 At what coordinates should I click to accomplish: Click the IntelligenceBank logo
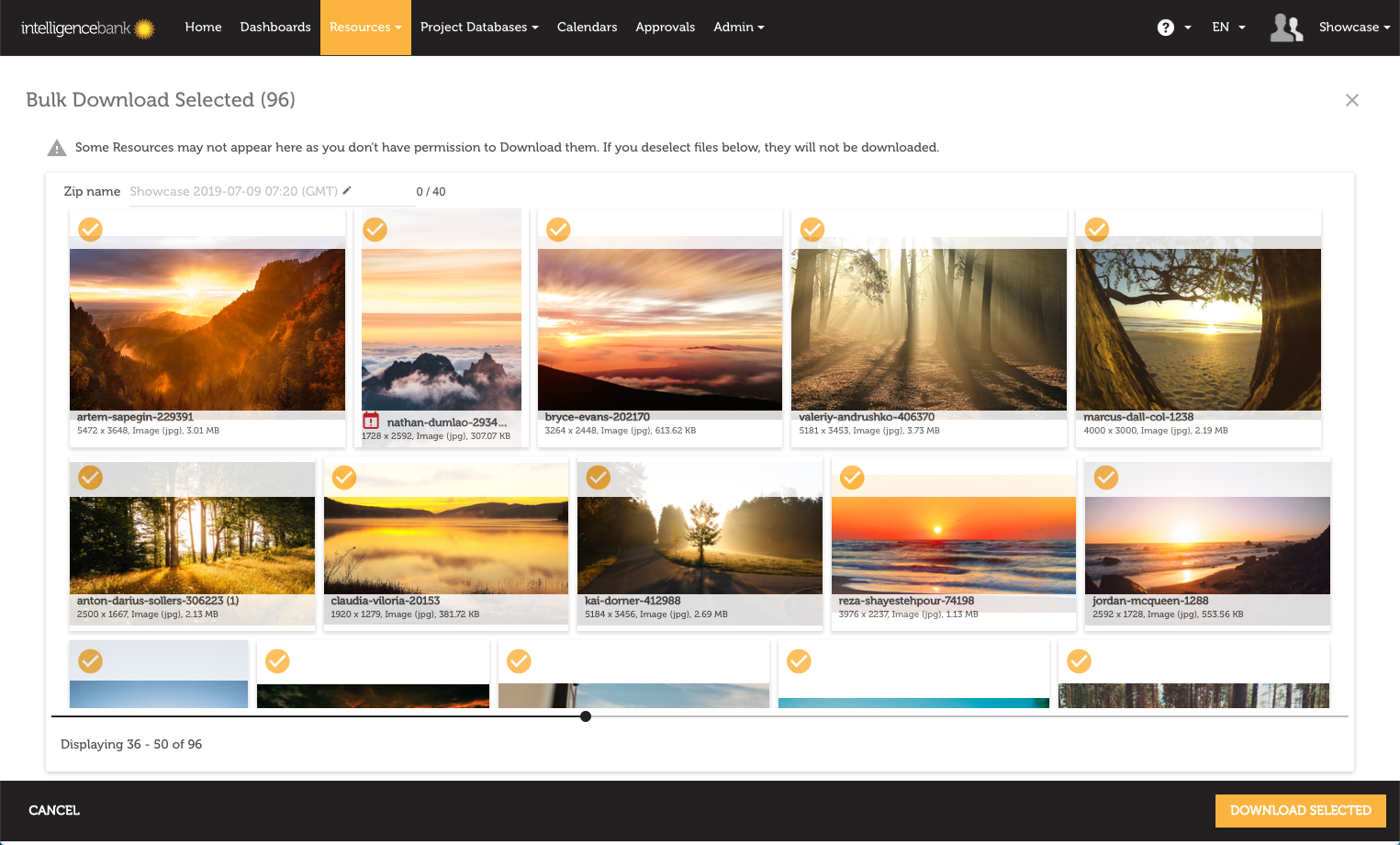click(x=87, y=28)
